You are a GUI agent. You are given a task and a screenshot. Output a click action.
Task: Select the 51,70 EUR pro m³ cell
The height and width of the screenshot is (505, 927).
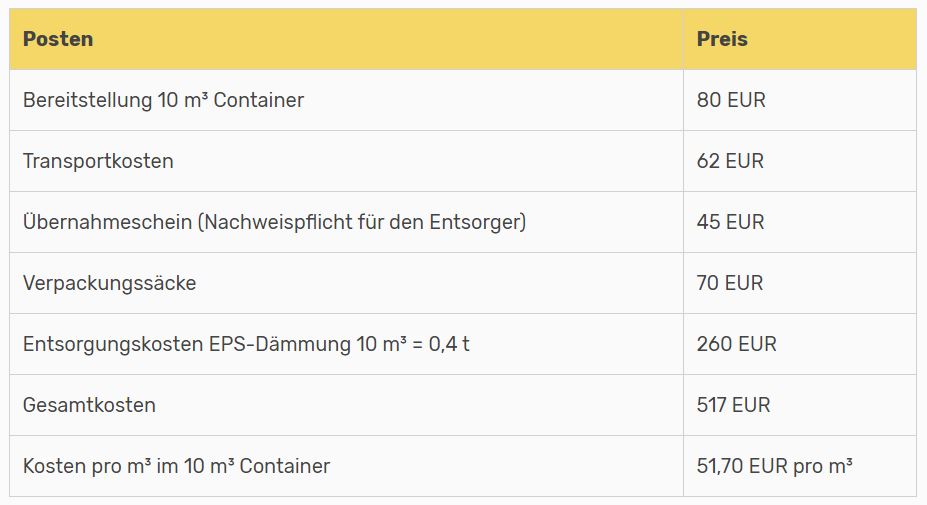800,466
